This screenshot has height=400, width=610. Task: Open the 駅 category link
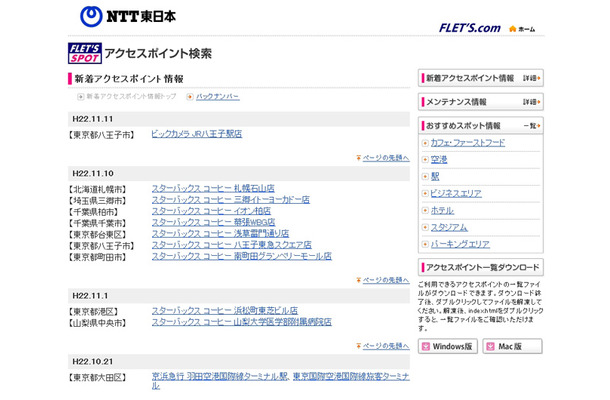[435, 177]
